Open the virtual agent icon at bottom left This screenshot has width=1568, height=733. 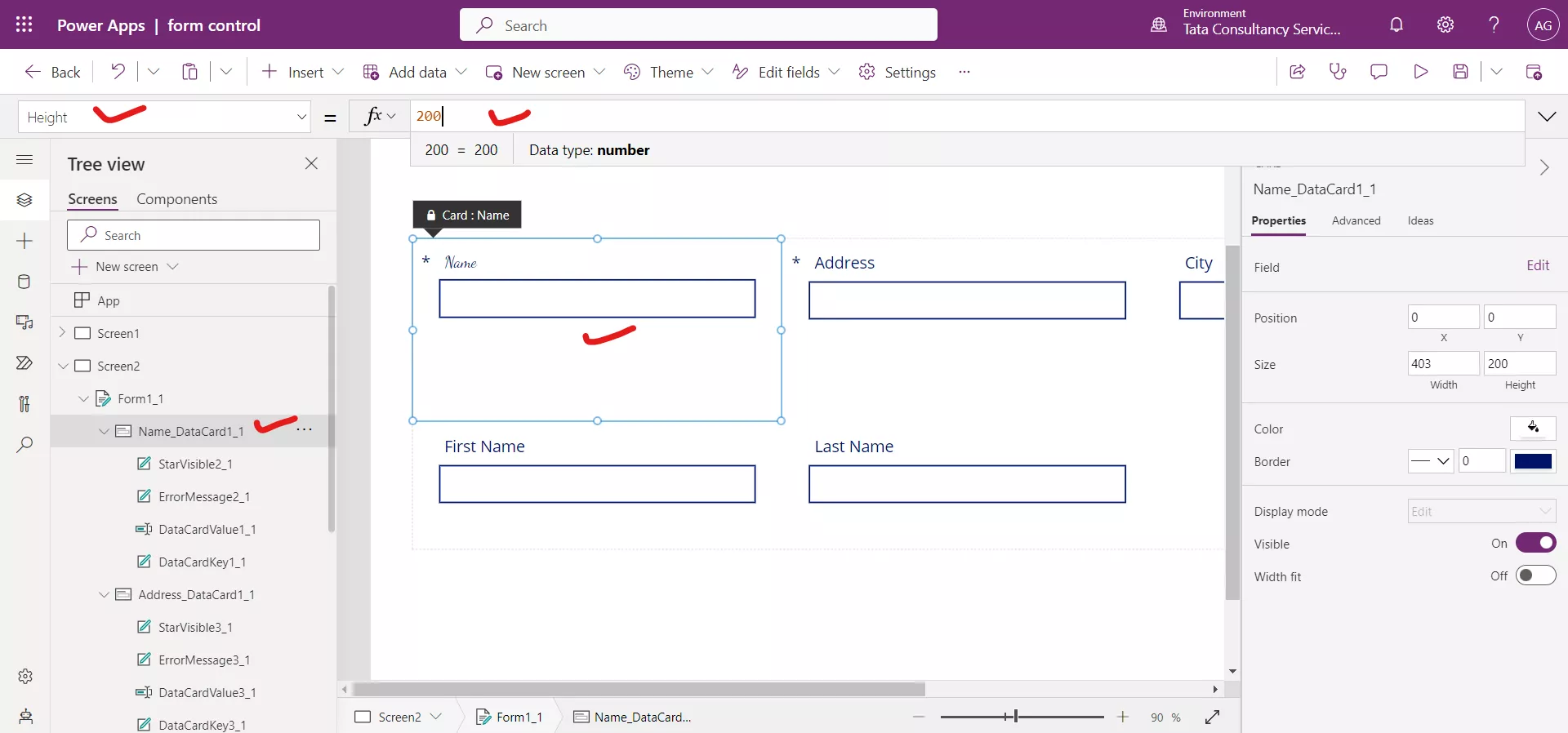25,717
